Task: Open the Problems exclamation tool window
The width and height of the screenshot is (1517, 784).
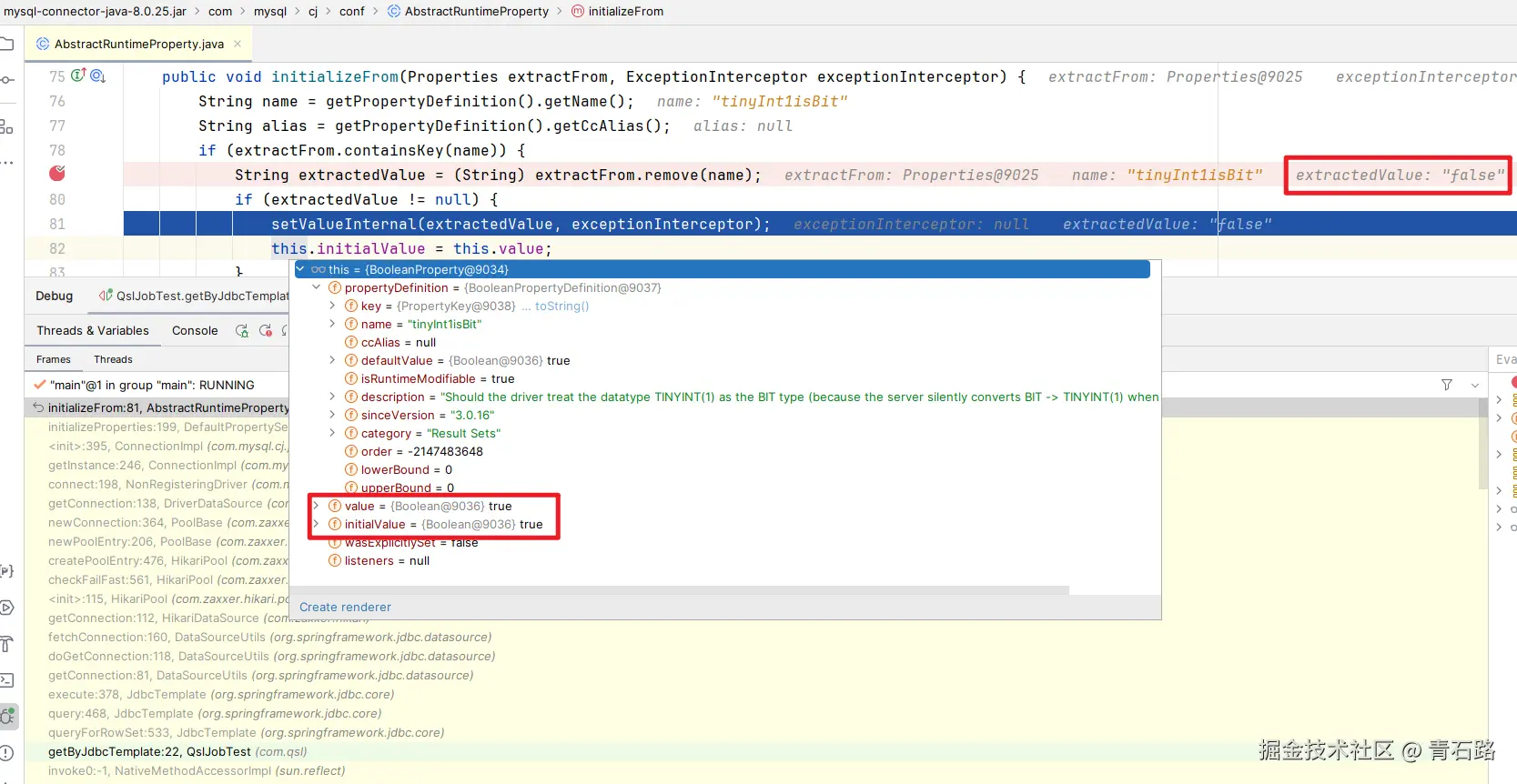Action: click(6, 753)
